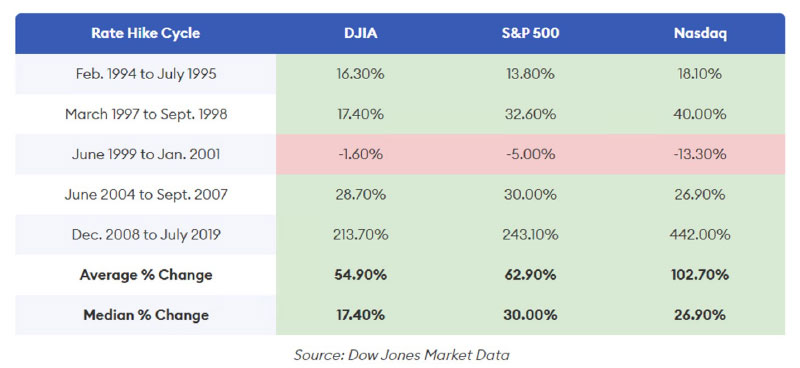Select the -1.60% DJIA cell

pos(360,154)
